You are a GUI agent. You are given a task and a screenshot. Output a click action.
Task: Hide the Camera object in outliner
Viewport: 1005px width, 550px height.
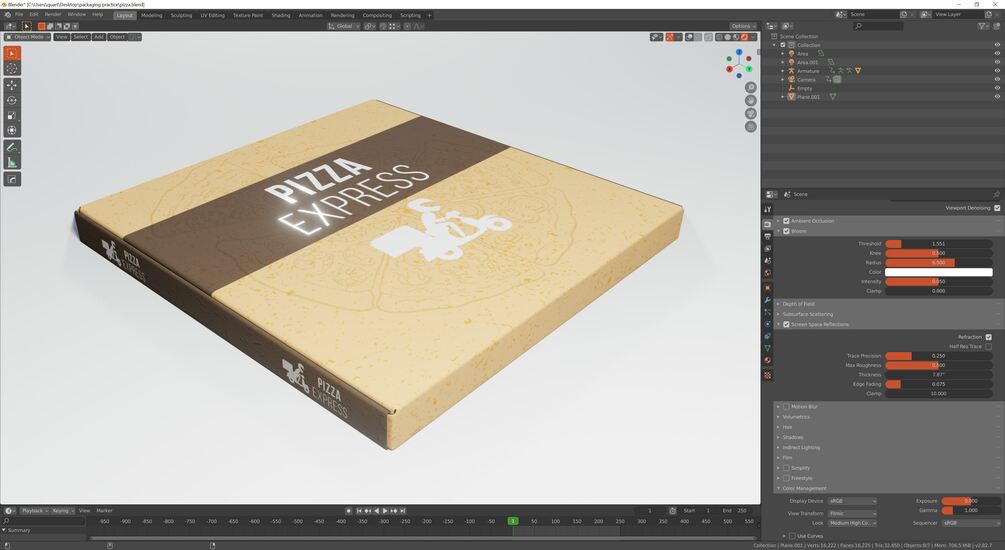tap(997, 79)
